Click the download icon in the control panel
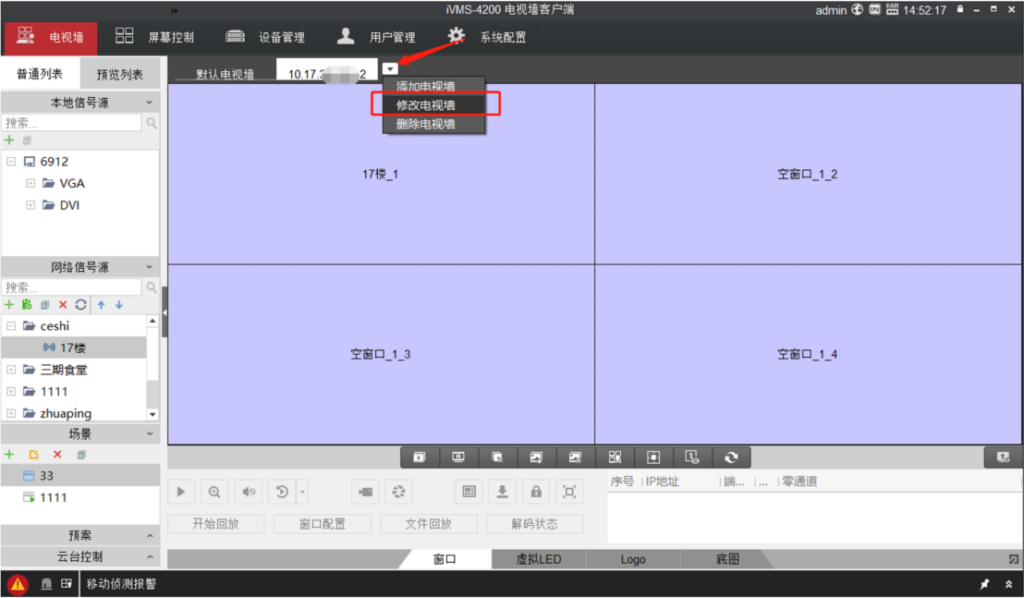 coord(502,492)
